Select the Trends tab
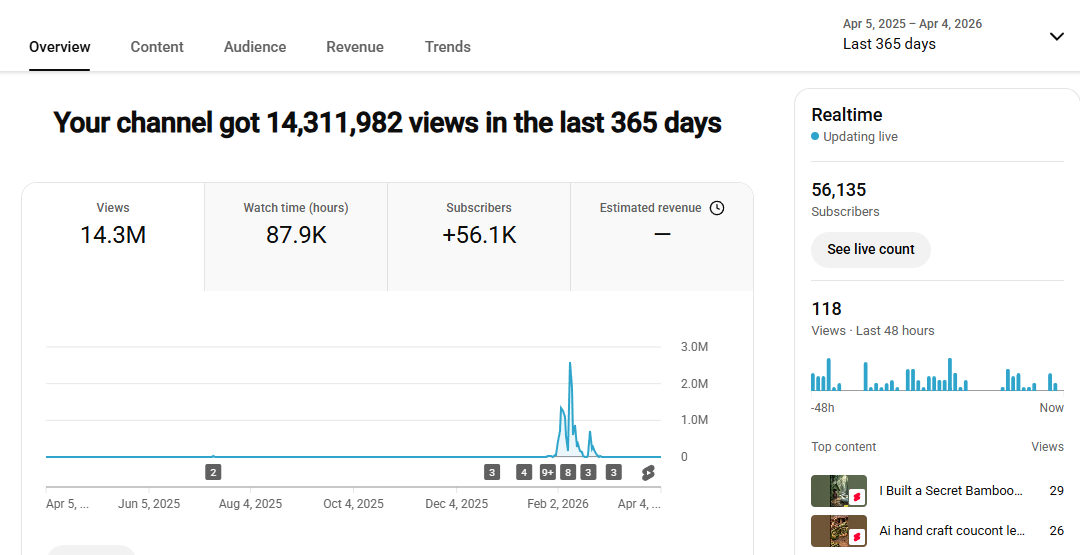The height and width of the screenshot is (555, 1080). [x=447, y=47]
